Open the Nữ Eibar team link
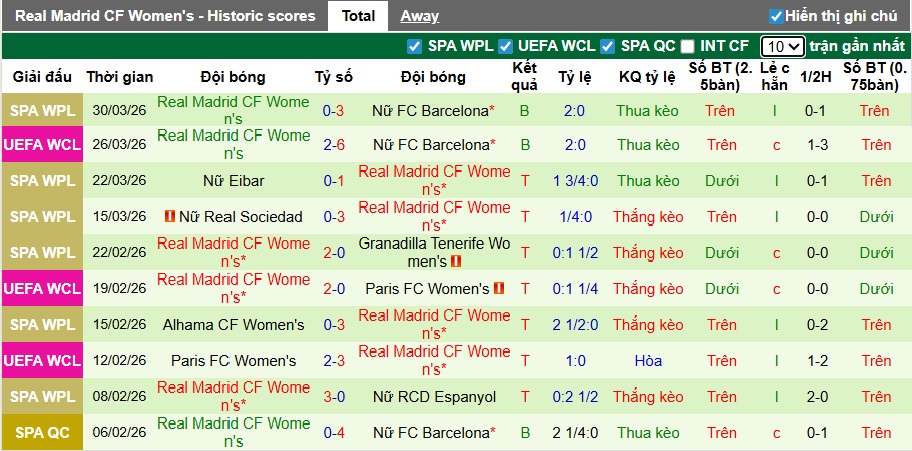The width and height of the screenshot is (912, 451). (x=233, y=181)
